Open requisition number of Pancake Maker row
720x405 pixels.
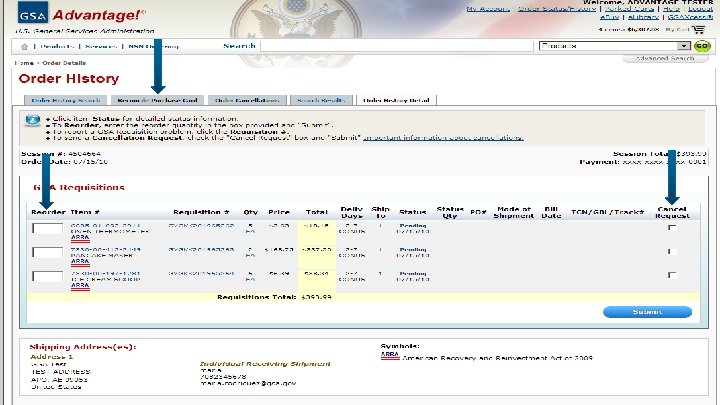pos(201,249)
